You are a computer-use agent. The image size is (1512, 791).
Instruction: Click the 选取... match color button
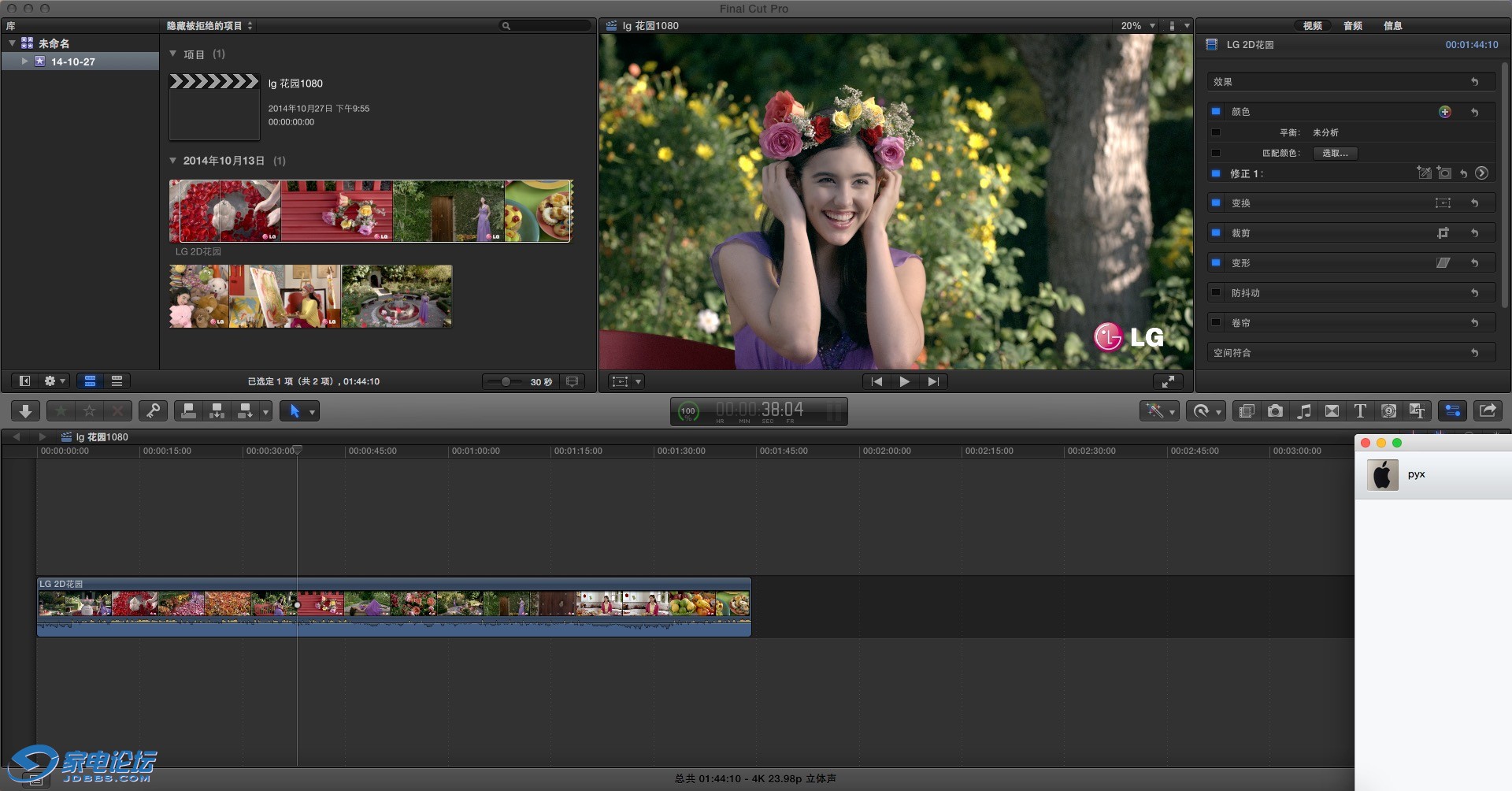1335,153
